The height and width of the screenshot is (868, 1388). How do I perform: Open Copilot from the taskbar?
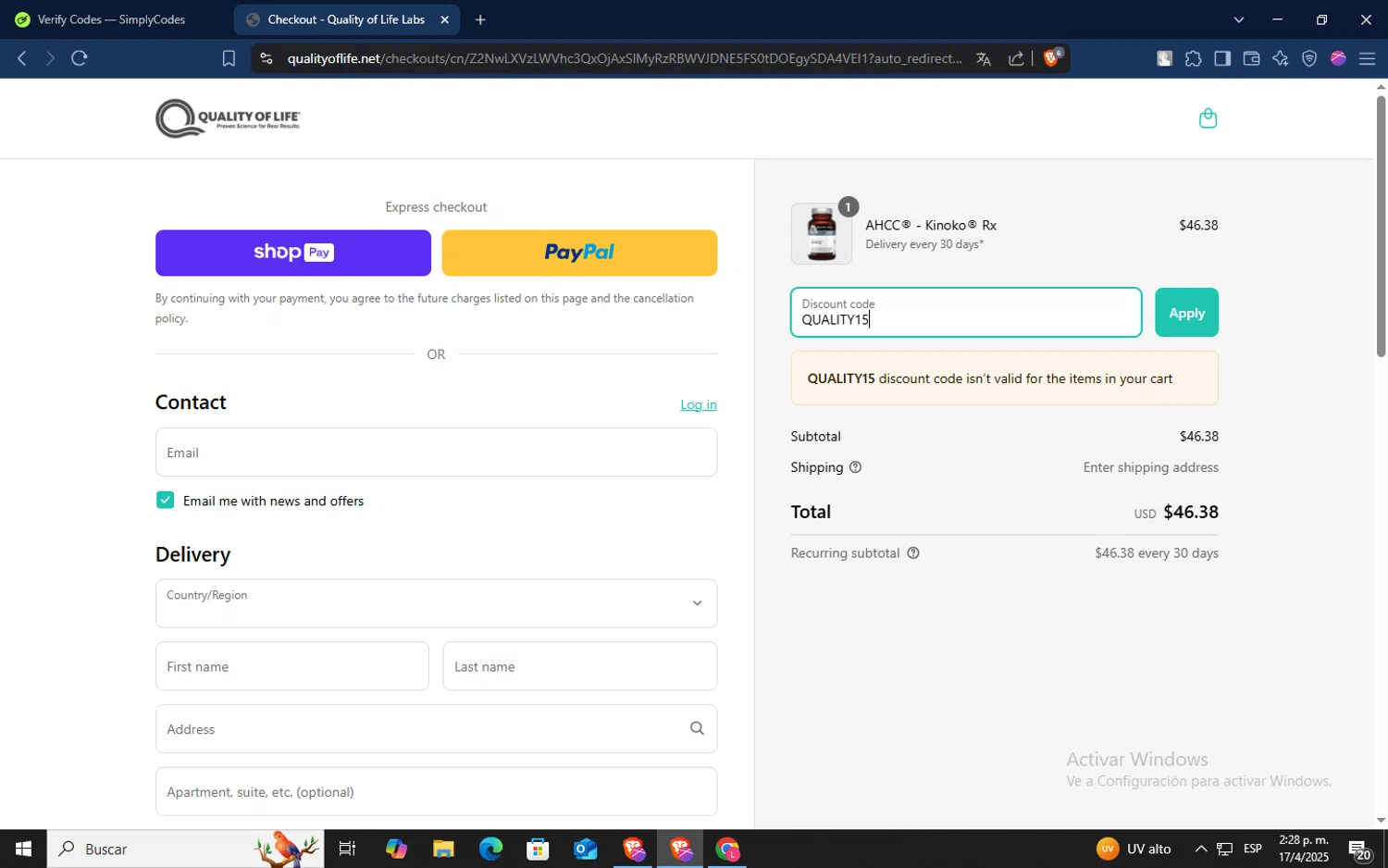tap(396, 849)
